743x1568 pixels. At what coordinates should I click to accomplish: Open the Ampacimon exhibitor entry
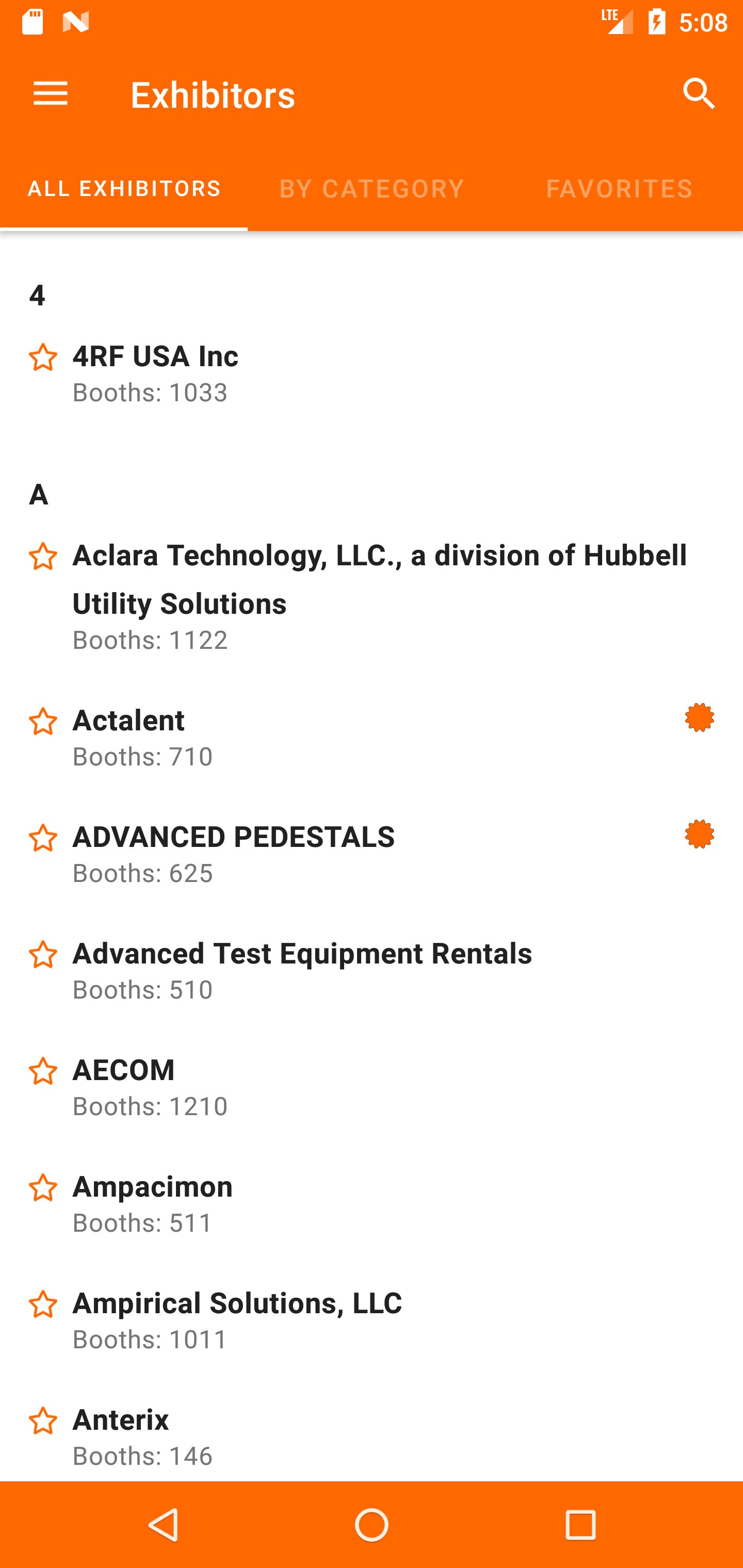[365, 1203]
